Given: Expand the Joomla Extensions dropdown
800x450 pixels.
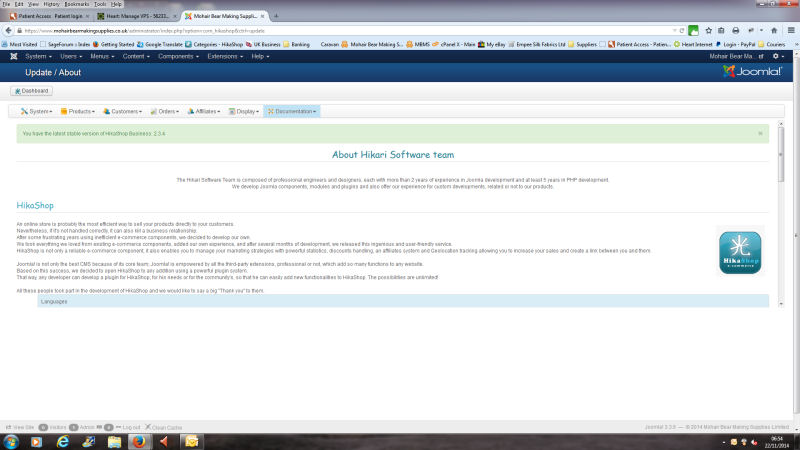Looking at the screenshot, I should (224, 56).
